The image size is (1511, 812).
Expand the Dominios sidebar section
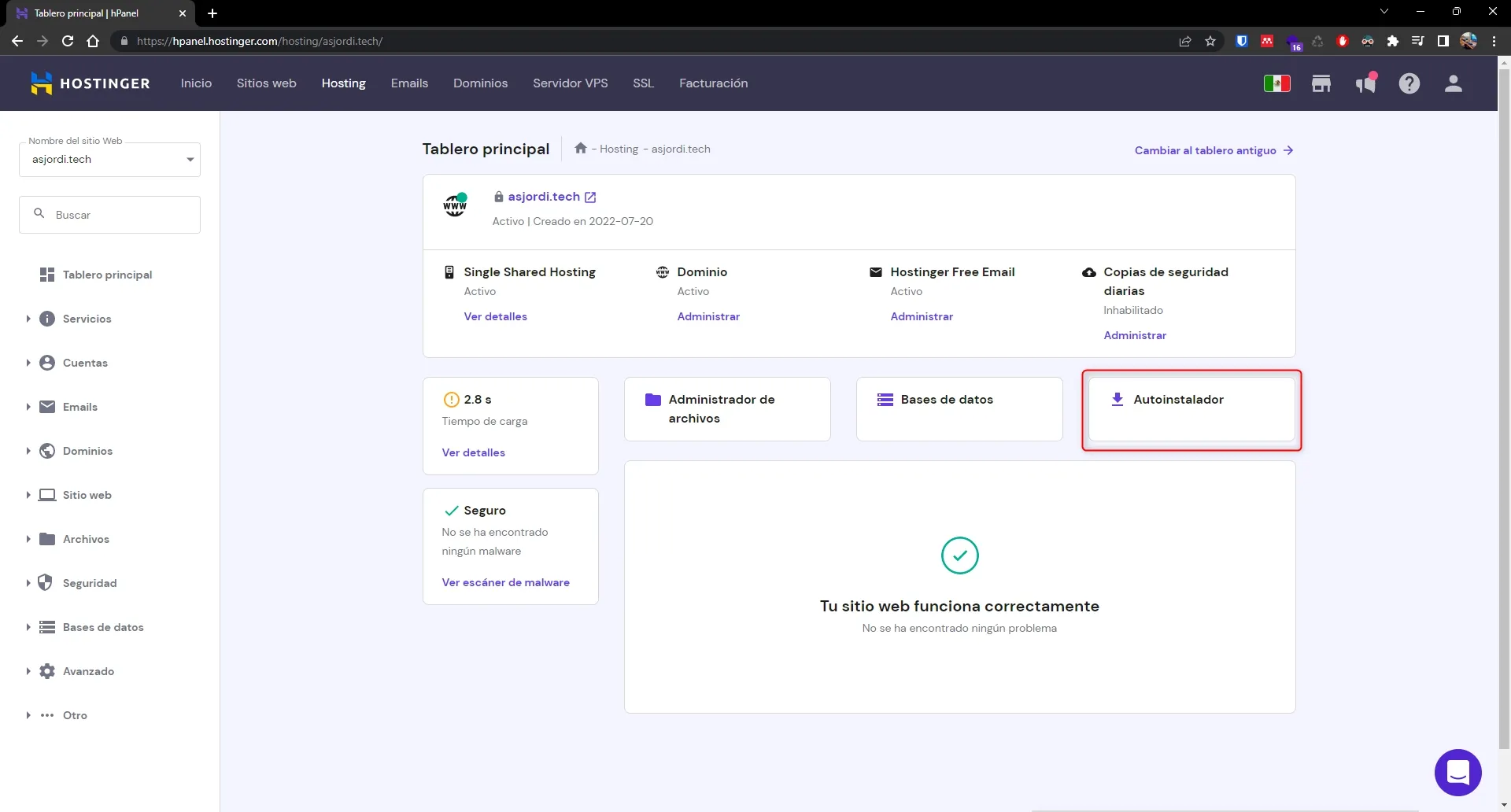(x=28, y=451)
